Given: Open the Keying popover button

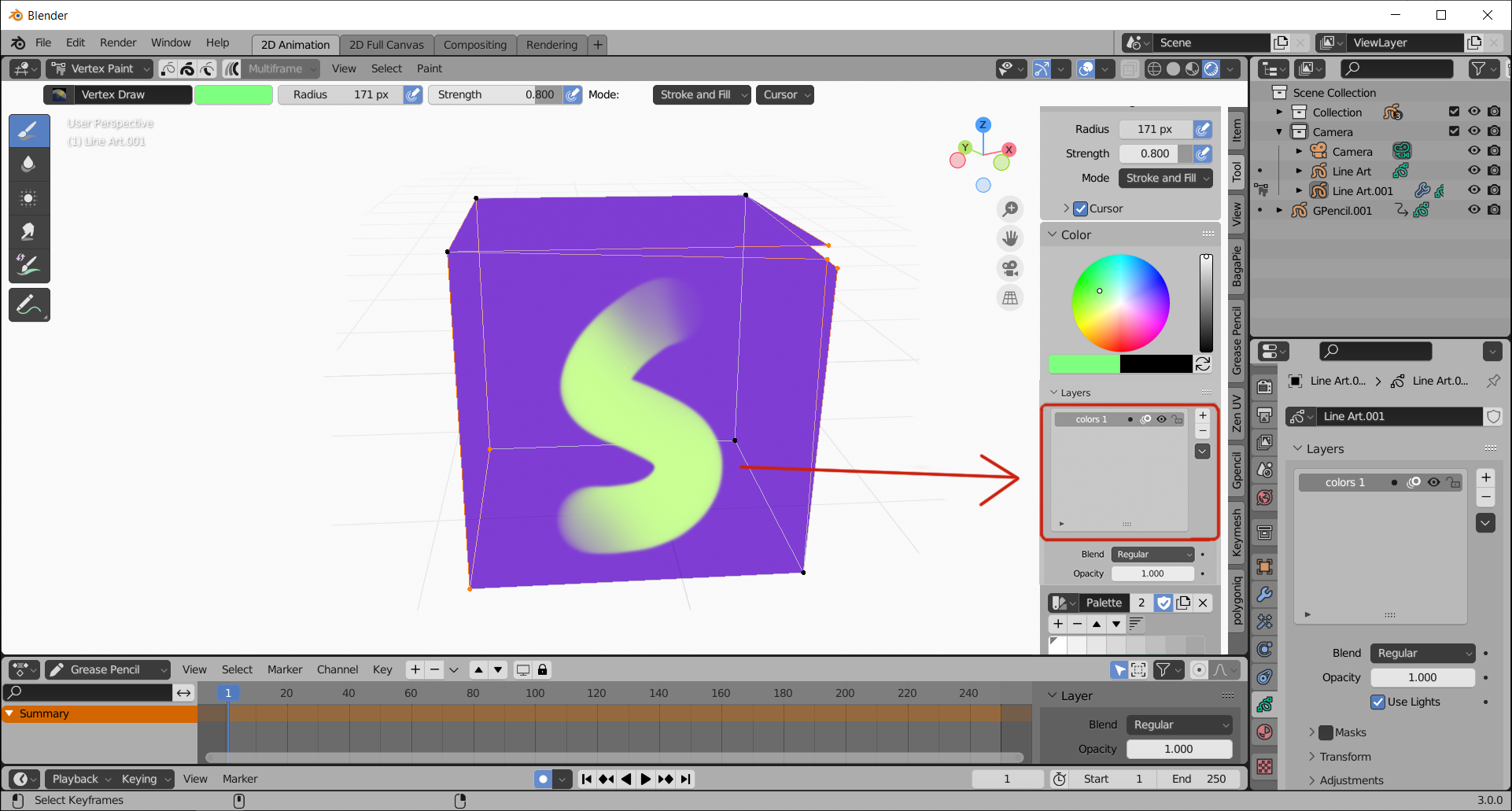Looking at the screenshot, I should pyautogui.click(x=144, y=779).
